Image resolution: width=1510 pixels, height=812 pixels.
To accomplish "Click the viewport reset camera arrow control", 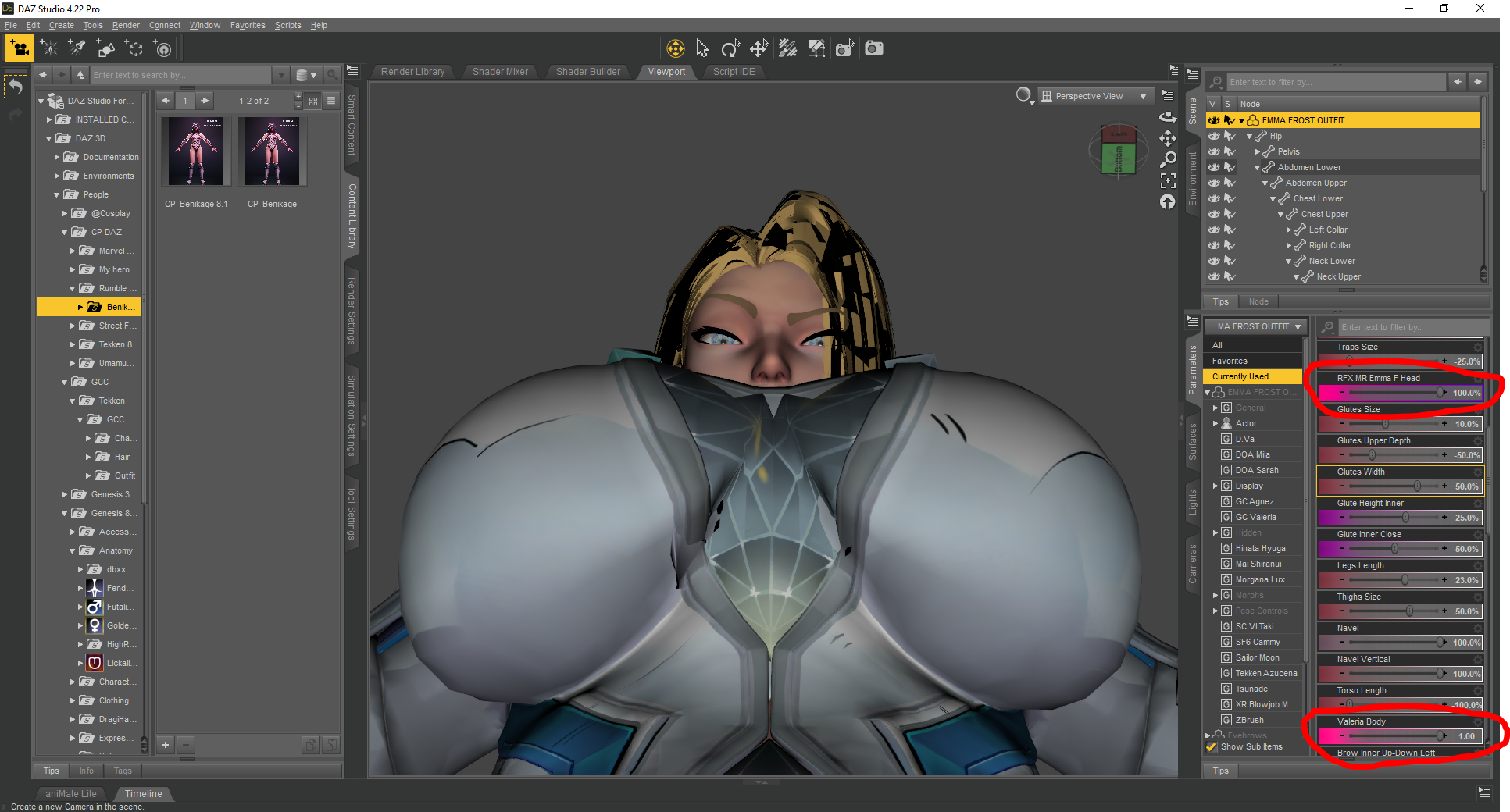I will pos(1168,201).
